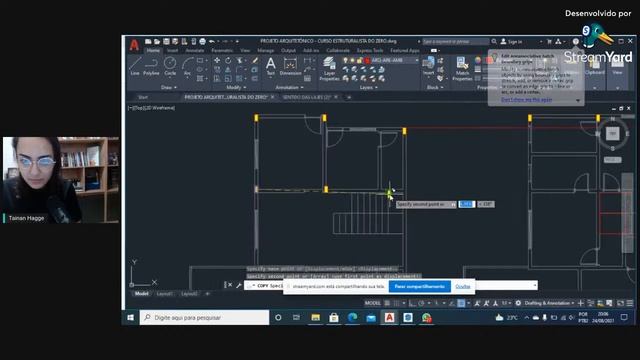Click the status bar customization menu icon

(630, 303)
